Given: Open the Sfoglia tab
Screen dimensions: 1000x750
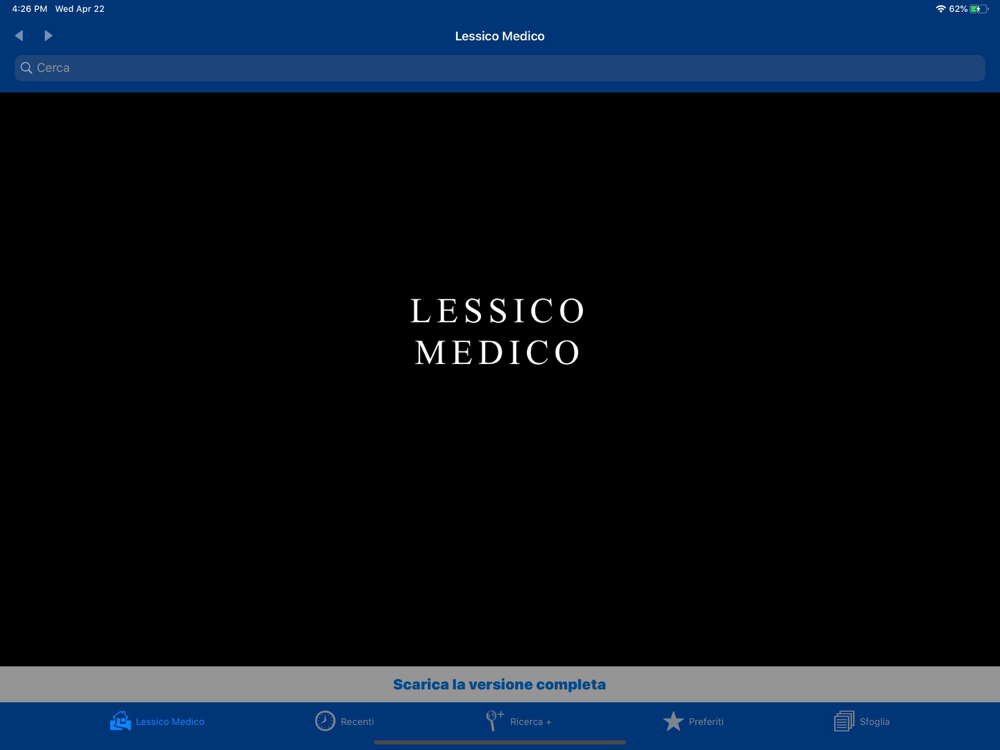Looking at the screenshot, I should point(862,721).
